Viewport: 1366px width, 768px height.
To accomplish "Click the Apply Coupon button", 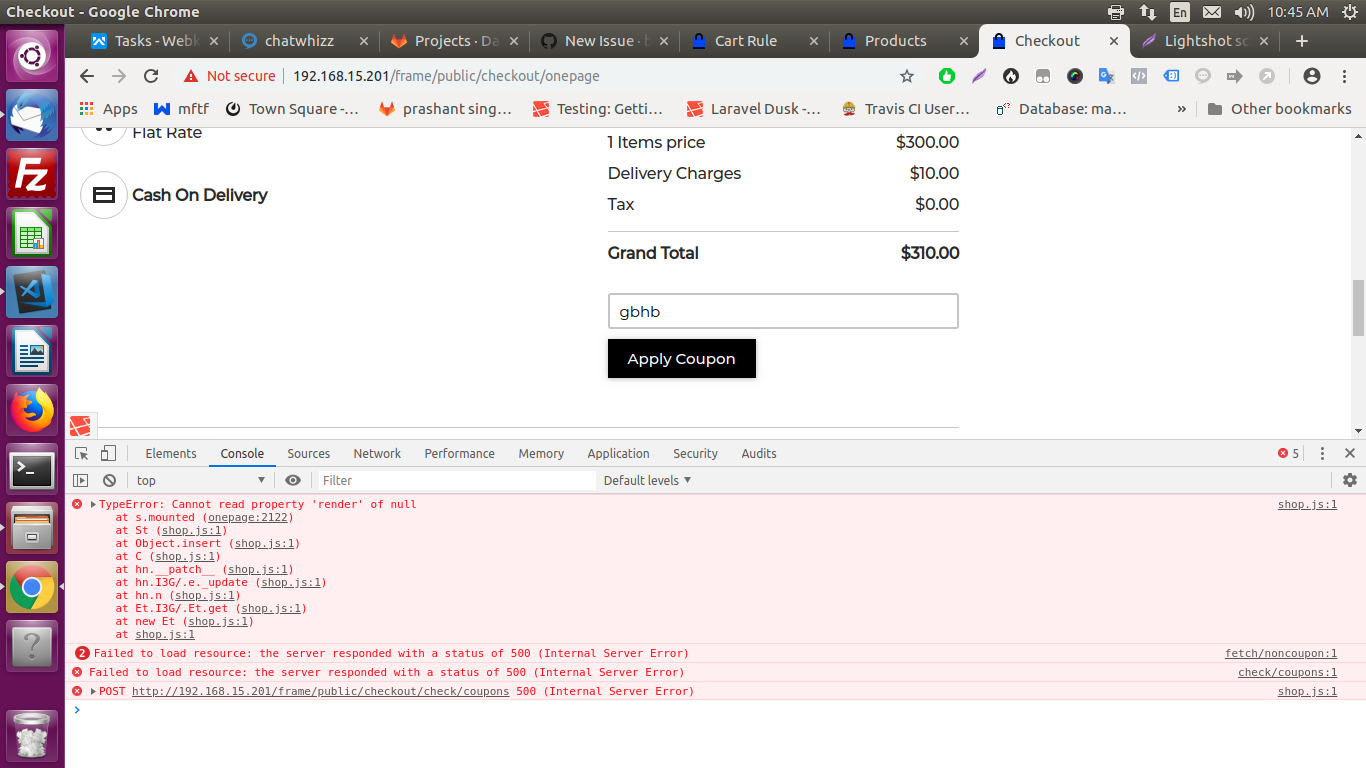I will [681, 358].
